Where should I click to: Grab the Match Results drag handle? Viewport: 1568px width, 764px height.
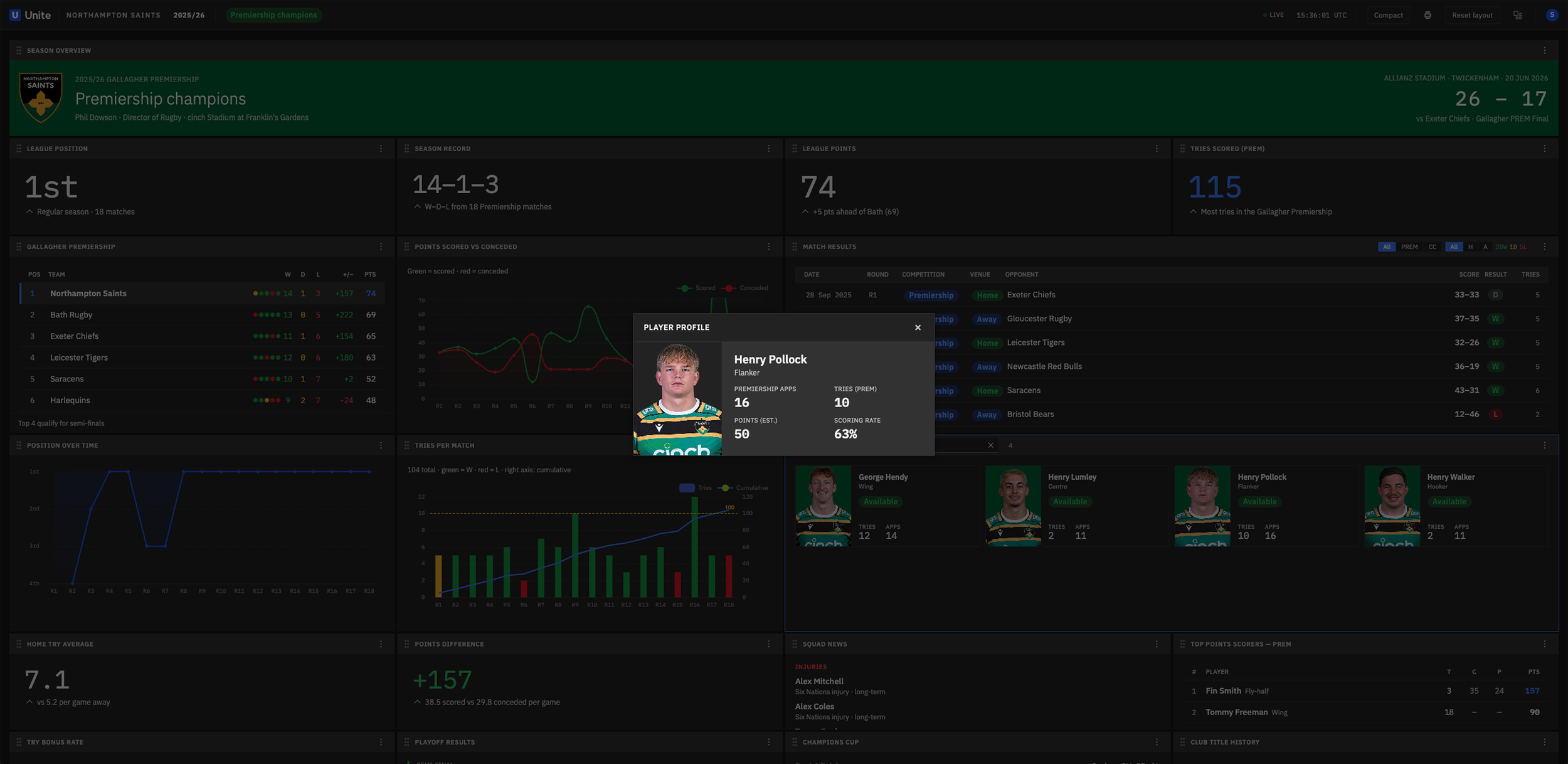[x=795, y=247]
